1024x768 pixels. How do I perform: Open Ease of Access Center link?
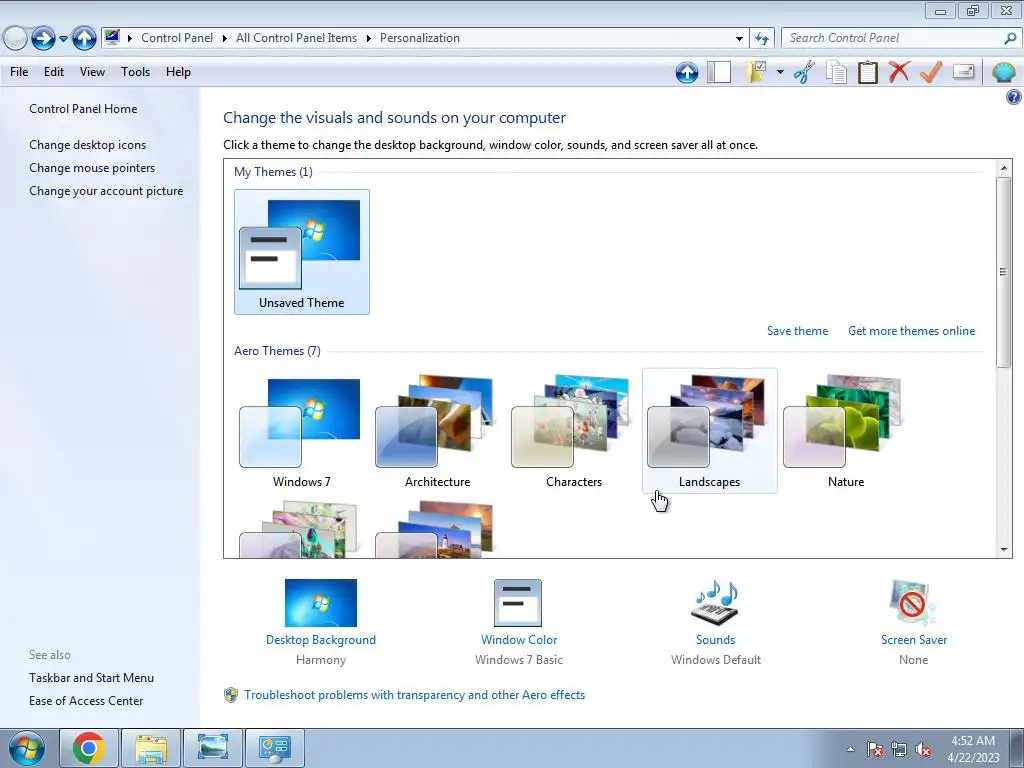pyautogui.click(x=86, y=701)
